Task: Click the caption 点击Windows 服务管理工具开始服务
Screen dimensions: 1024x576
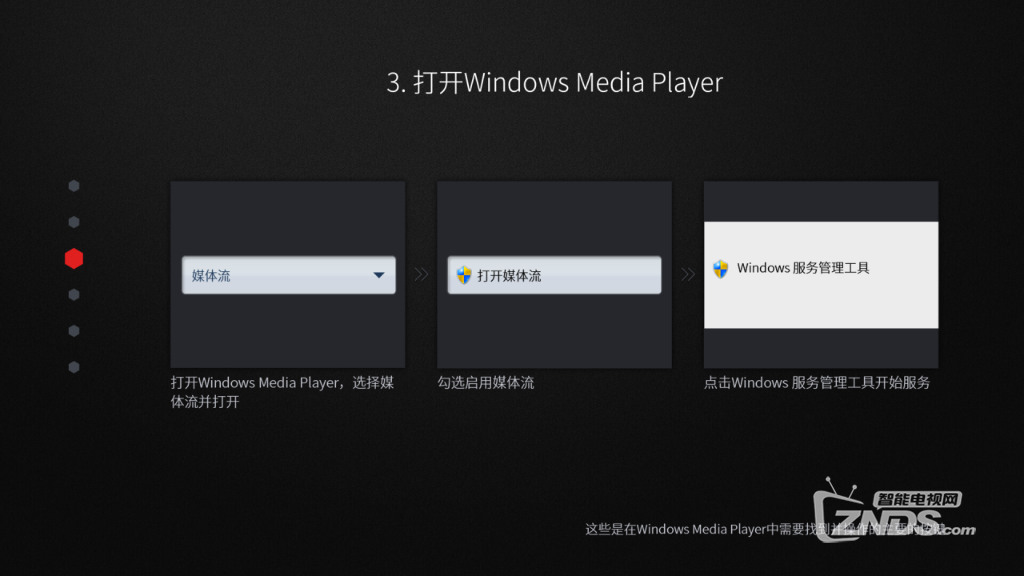Action: pos(817,382)
